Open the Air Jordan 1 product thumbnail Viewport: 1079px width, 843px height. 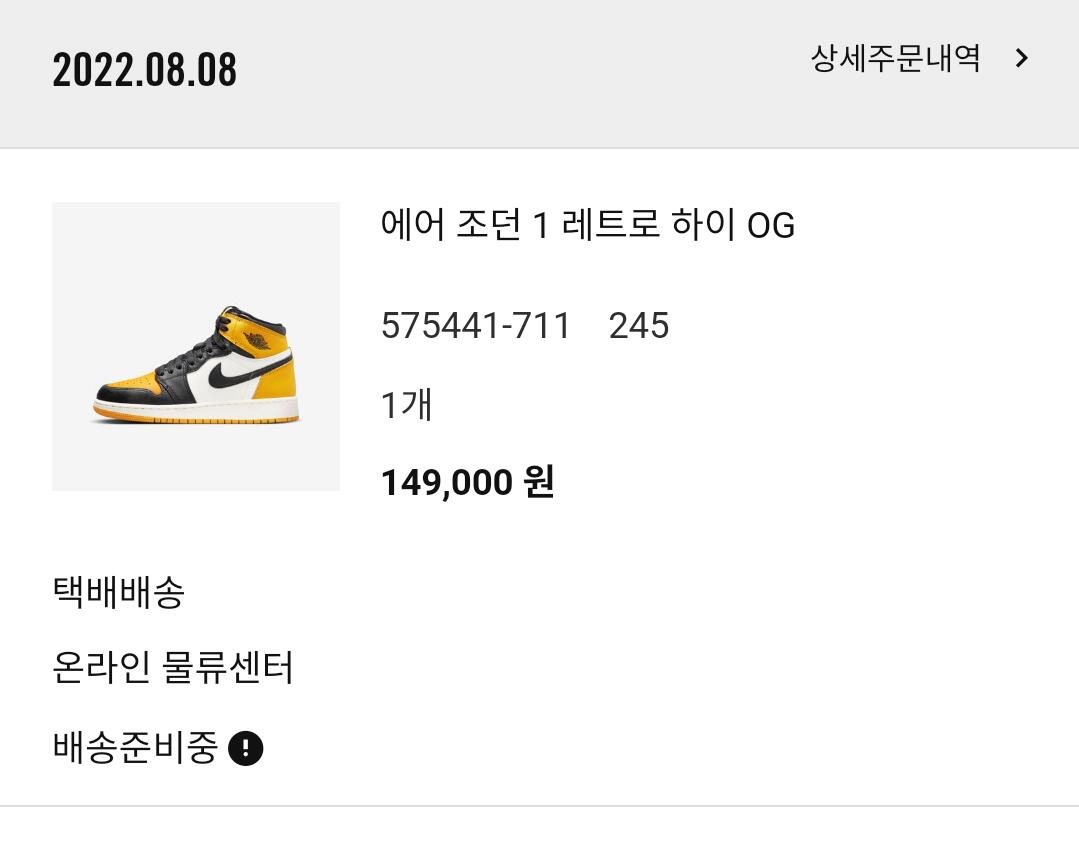(196, 346)
